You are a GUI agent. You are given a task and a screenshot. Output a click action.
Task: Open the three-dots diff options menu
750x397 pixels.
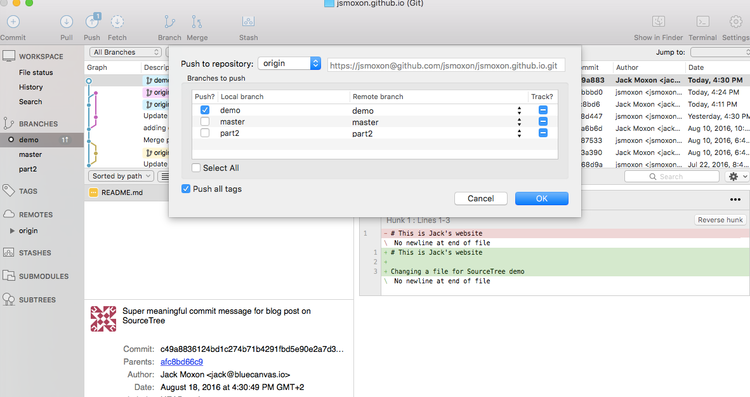[x=735, y=199]
